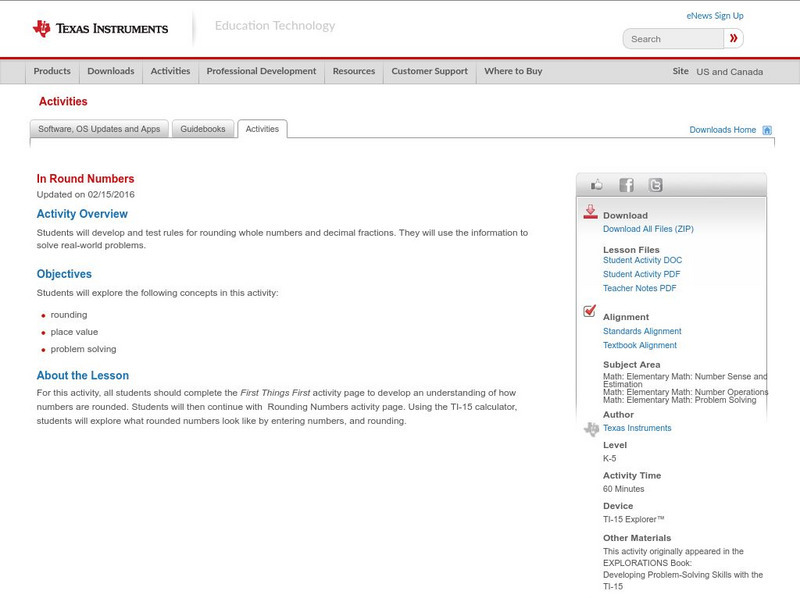Open the Where to Buy menu

point(512,71)
